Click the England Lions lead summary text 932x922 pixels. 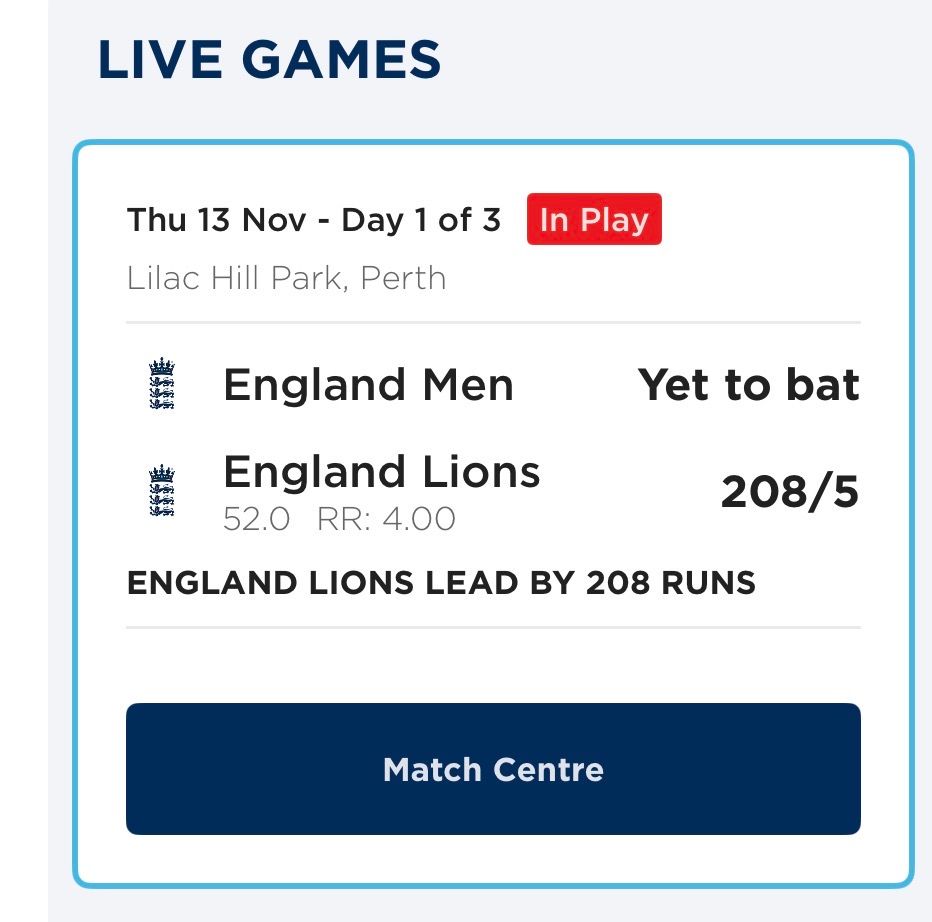point(441,582)
